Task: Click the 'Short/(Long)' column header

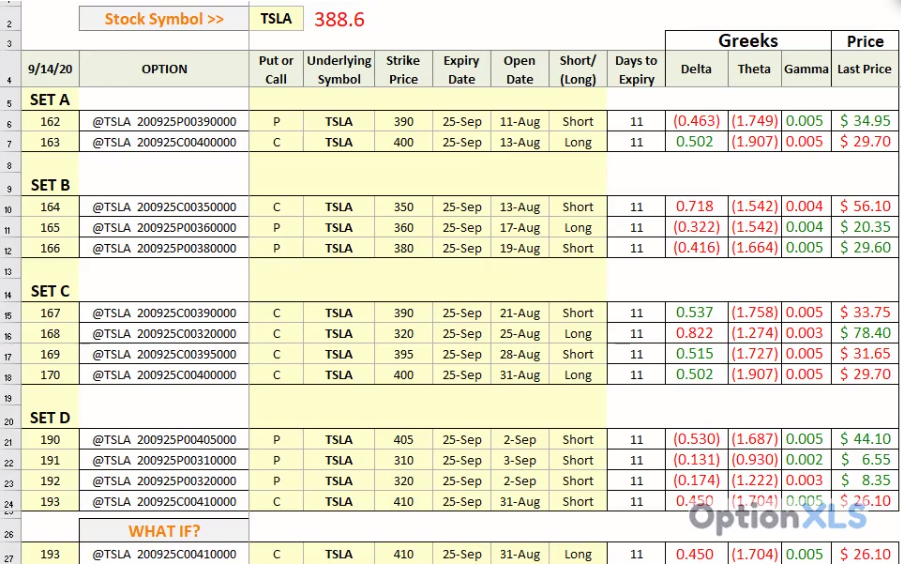Action: point(578,69)
